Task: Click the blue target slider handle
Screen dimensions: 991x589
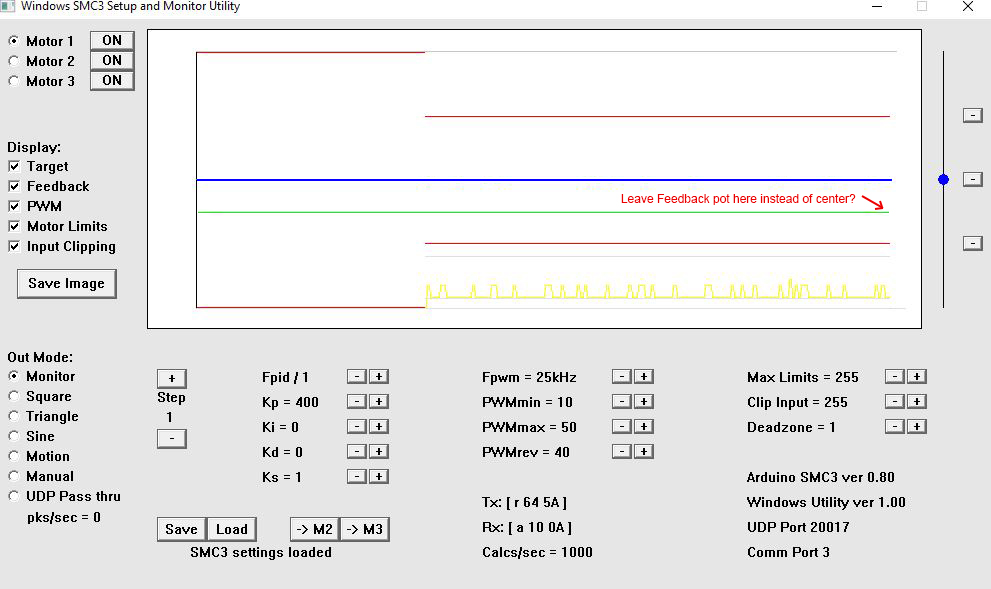Action: coord(944,179)
